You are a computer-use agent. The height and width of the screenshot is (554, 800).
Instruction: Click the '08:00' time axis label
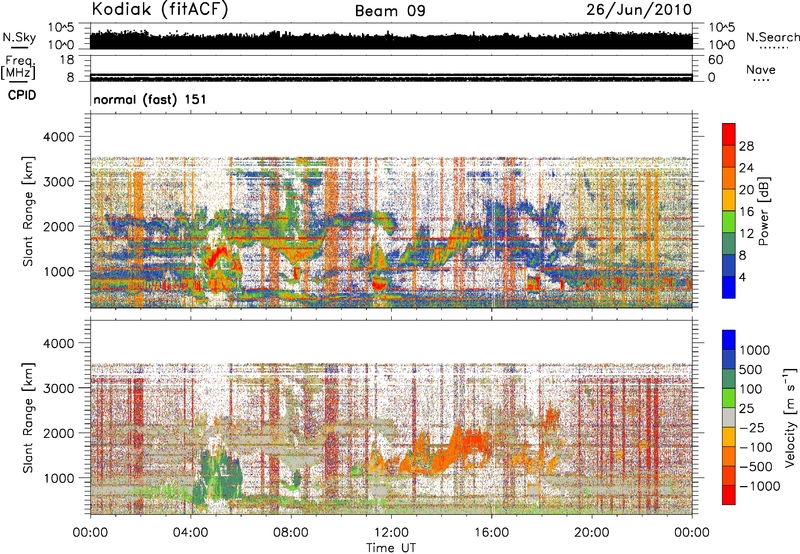point(291,533)
